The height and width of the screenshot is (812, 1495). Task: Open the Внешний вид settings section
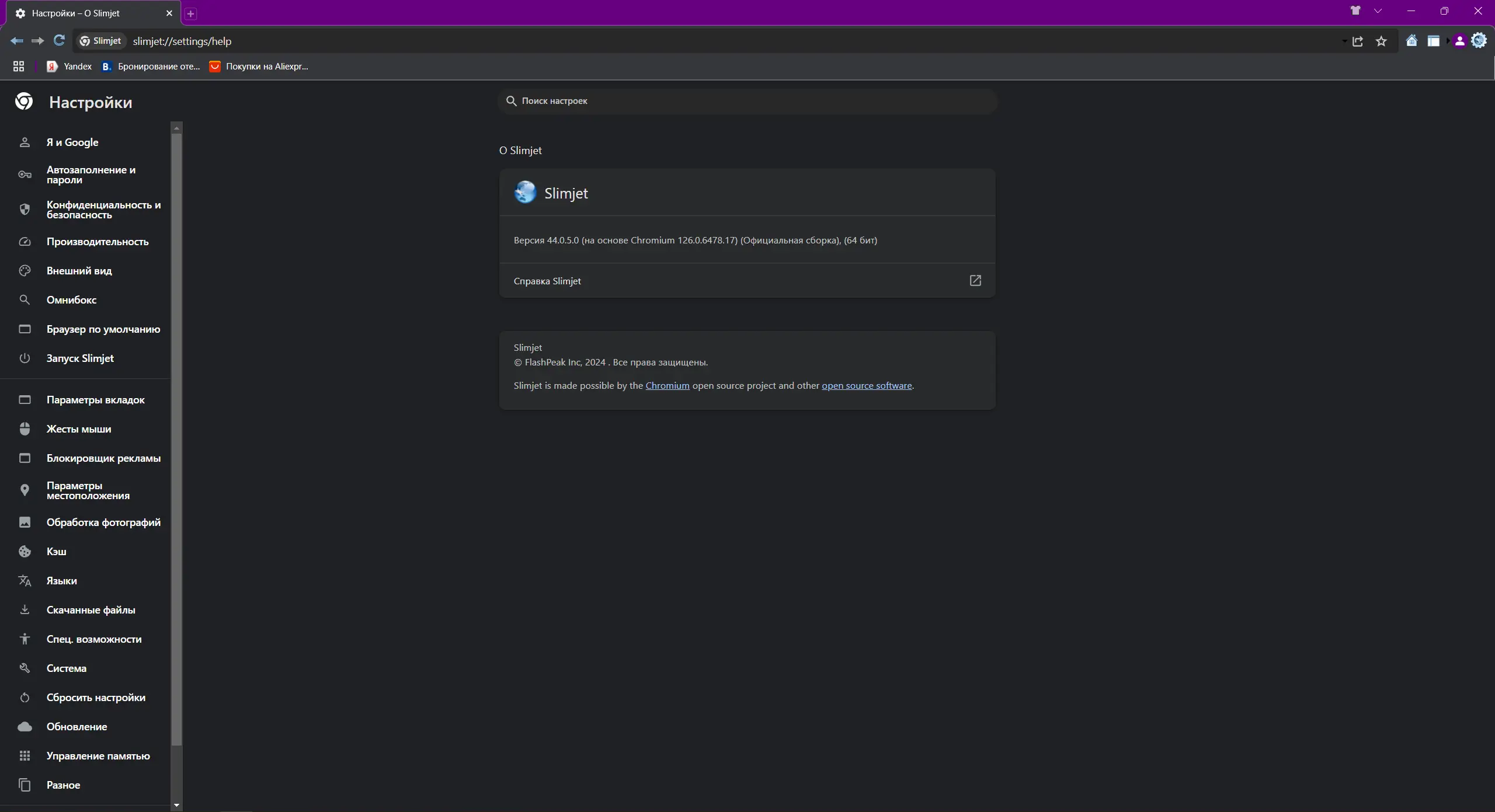coord(79,271)
